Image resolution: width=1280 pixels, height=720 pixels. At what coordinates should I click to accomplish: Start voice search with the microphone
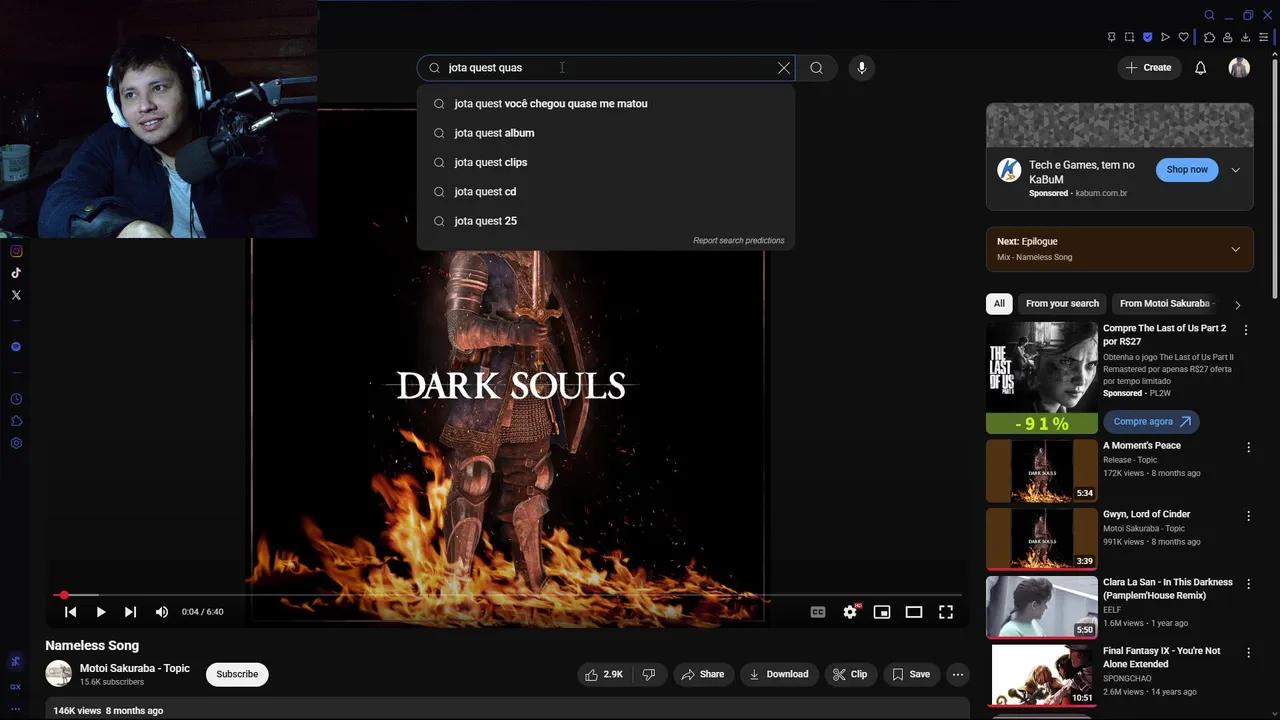point(862,68)
